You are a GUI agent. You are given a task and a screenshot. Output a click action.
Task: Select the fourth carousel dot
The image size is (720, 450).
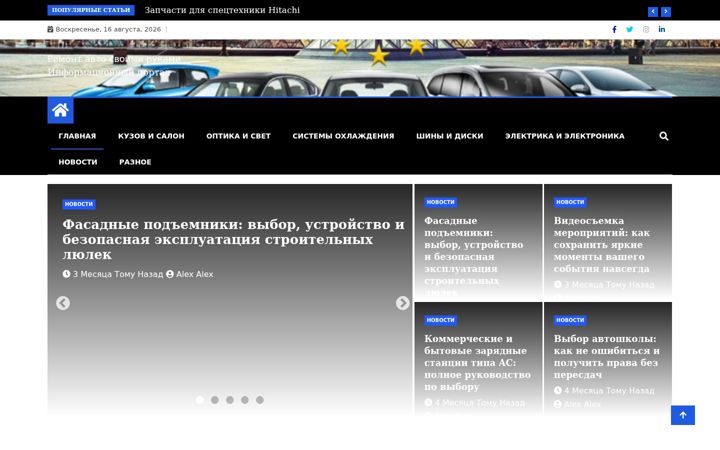[245, 400]
